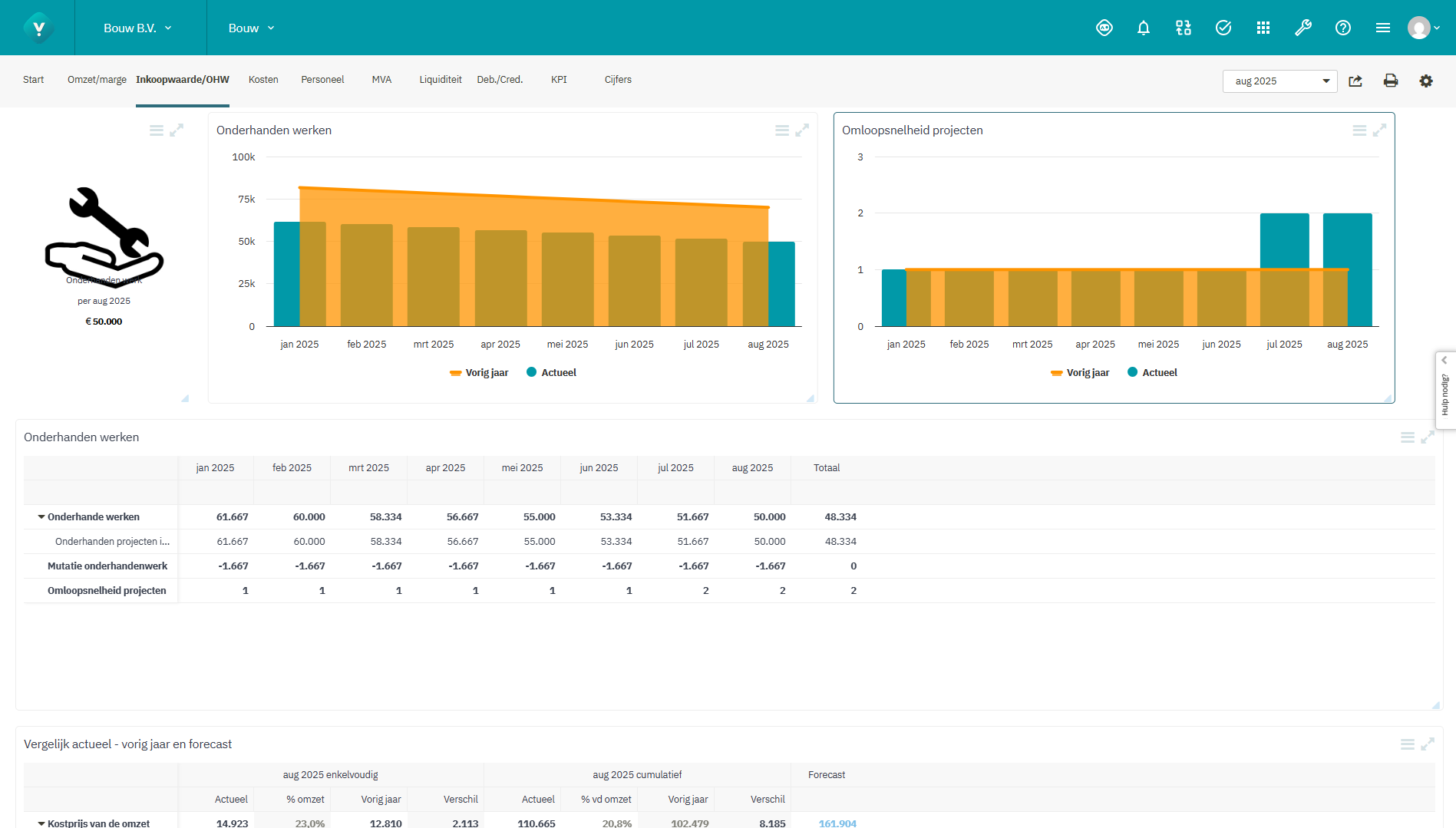
Task: Open the notifications bell
Action: click(x=1143, y=28)
